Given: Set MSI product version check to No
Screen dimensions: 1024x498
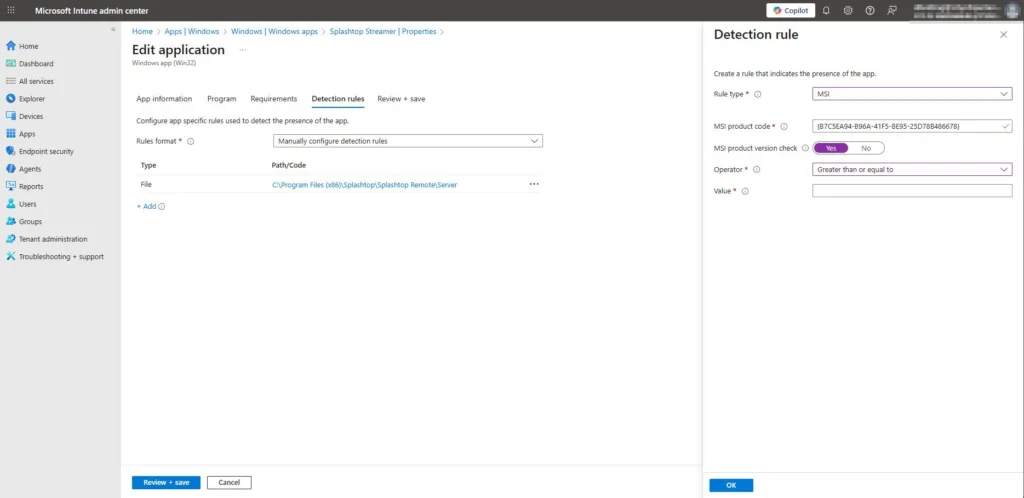Looking at the screenshot, I should [866, 148].
